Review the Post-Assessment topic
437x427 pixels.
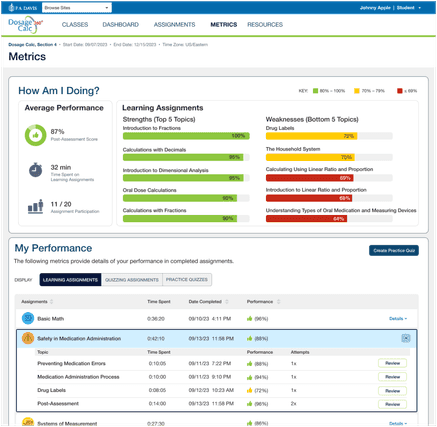click(392, 404)
